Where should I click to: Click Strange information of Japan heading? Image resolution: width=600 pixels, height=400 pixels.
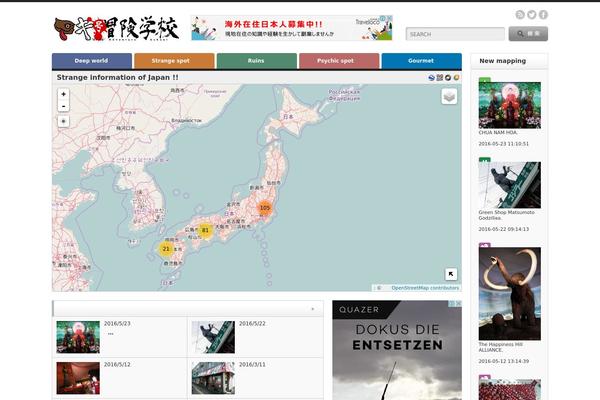click(117, 77)
